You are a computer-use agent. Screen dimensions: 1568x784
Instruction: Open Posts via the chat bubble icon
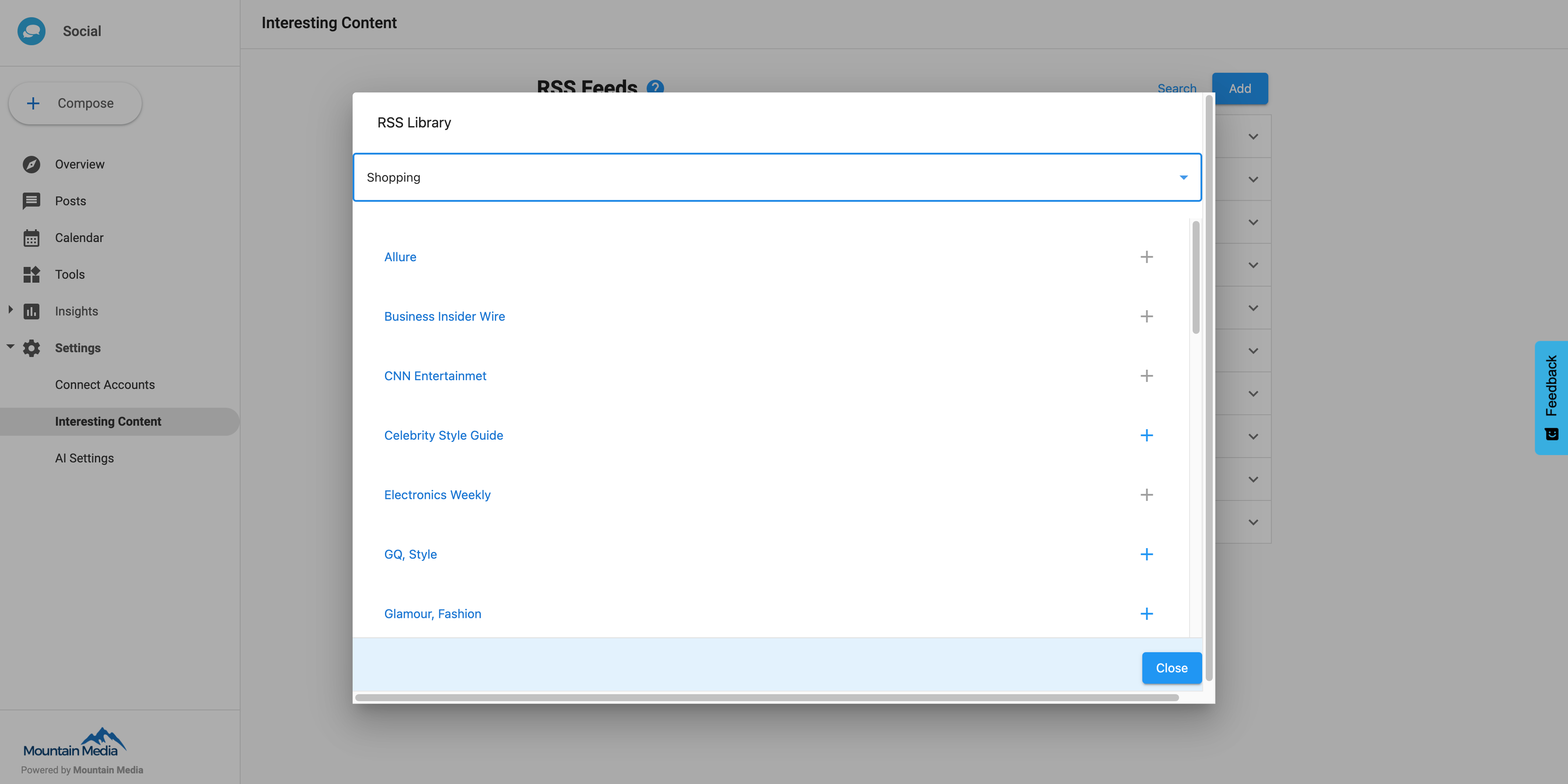(x=31, y=201)
